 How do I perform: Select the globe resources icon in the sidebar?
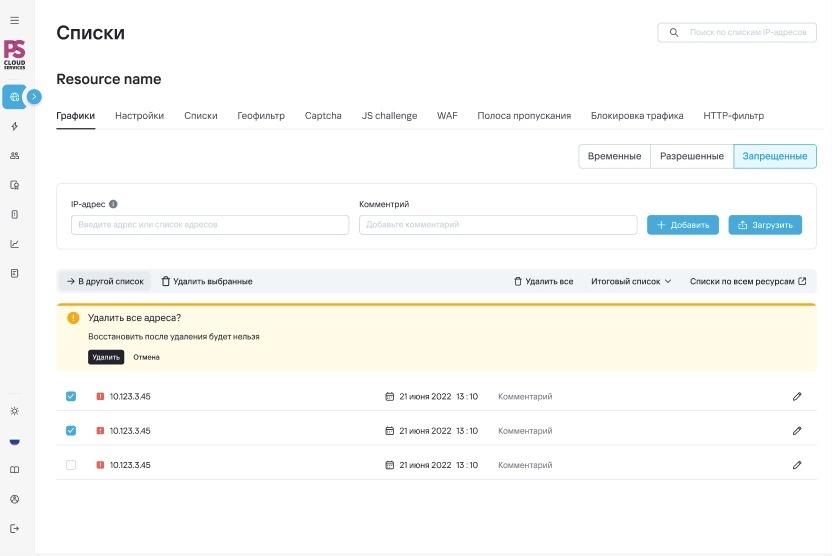pyautogui.click(x=14, y=97)
